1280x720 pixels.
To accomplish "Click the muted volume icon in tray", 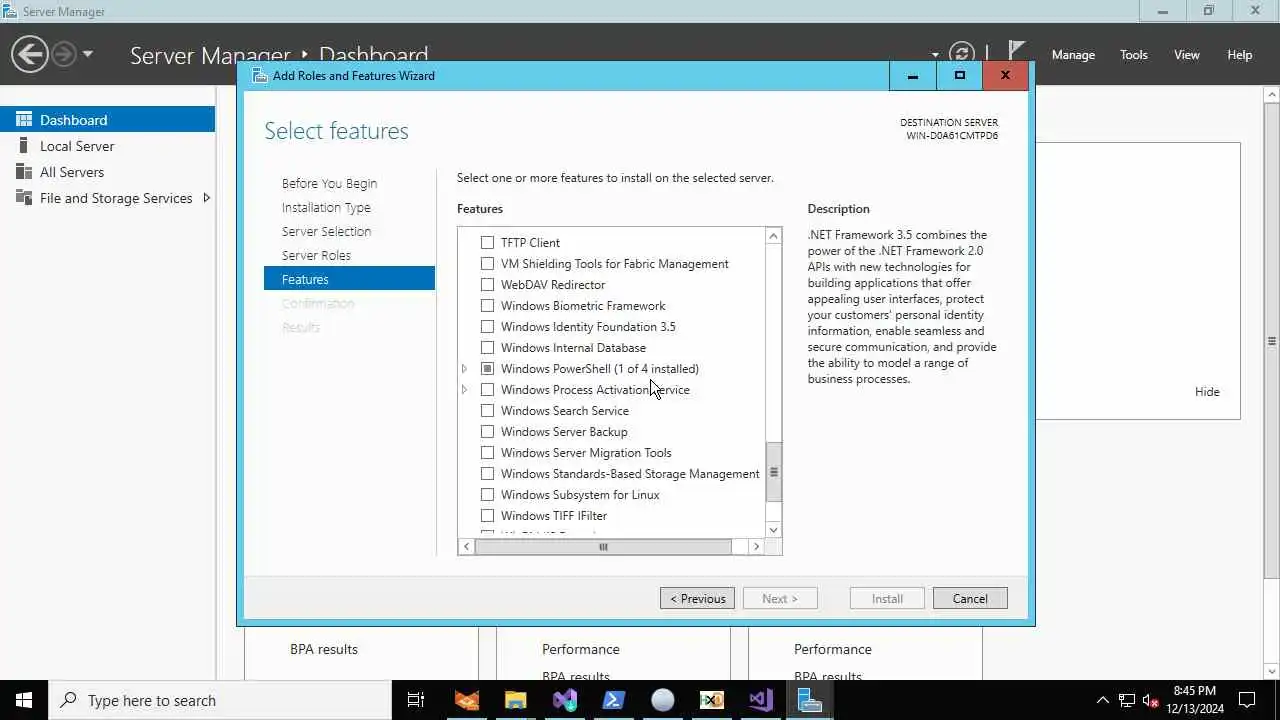I will coord(1151,700).
